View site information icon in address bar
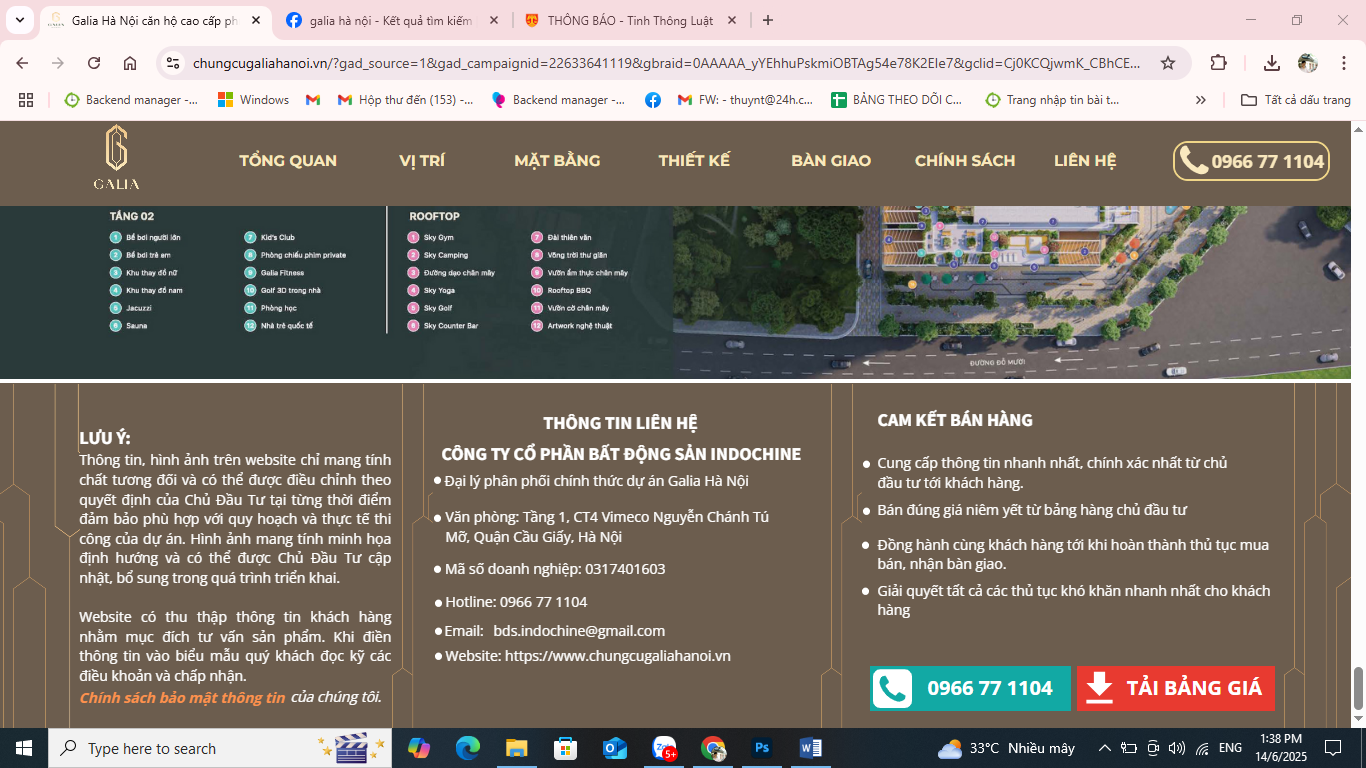This screenshot has height=768, width=1366. [x=173, y=63]
